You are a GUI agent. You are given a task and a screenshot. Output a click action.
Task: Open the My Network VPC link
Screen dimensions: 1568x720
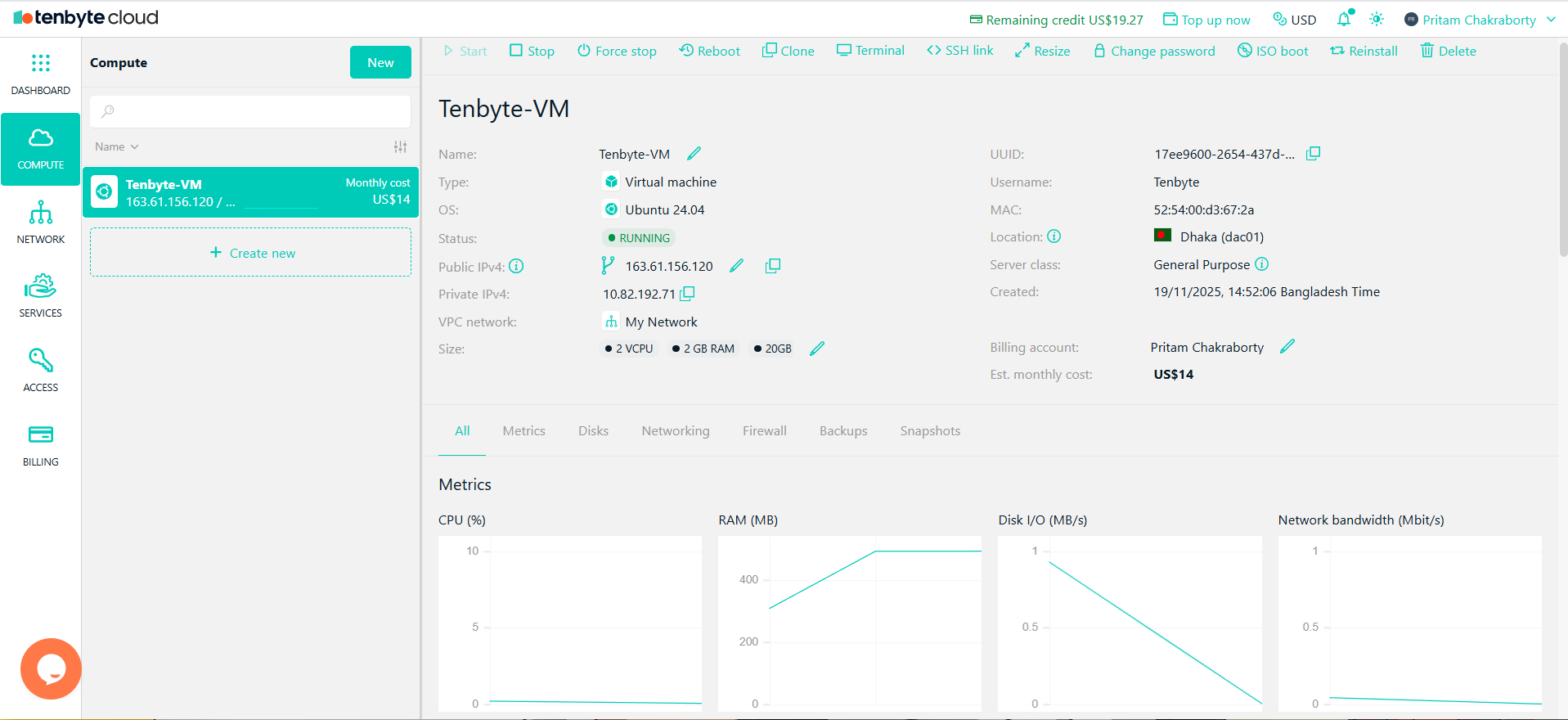pos(660,322)
